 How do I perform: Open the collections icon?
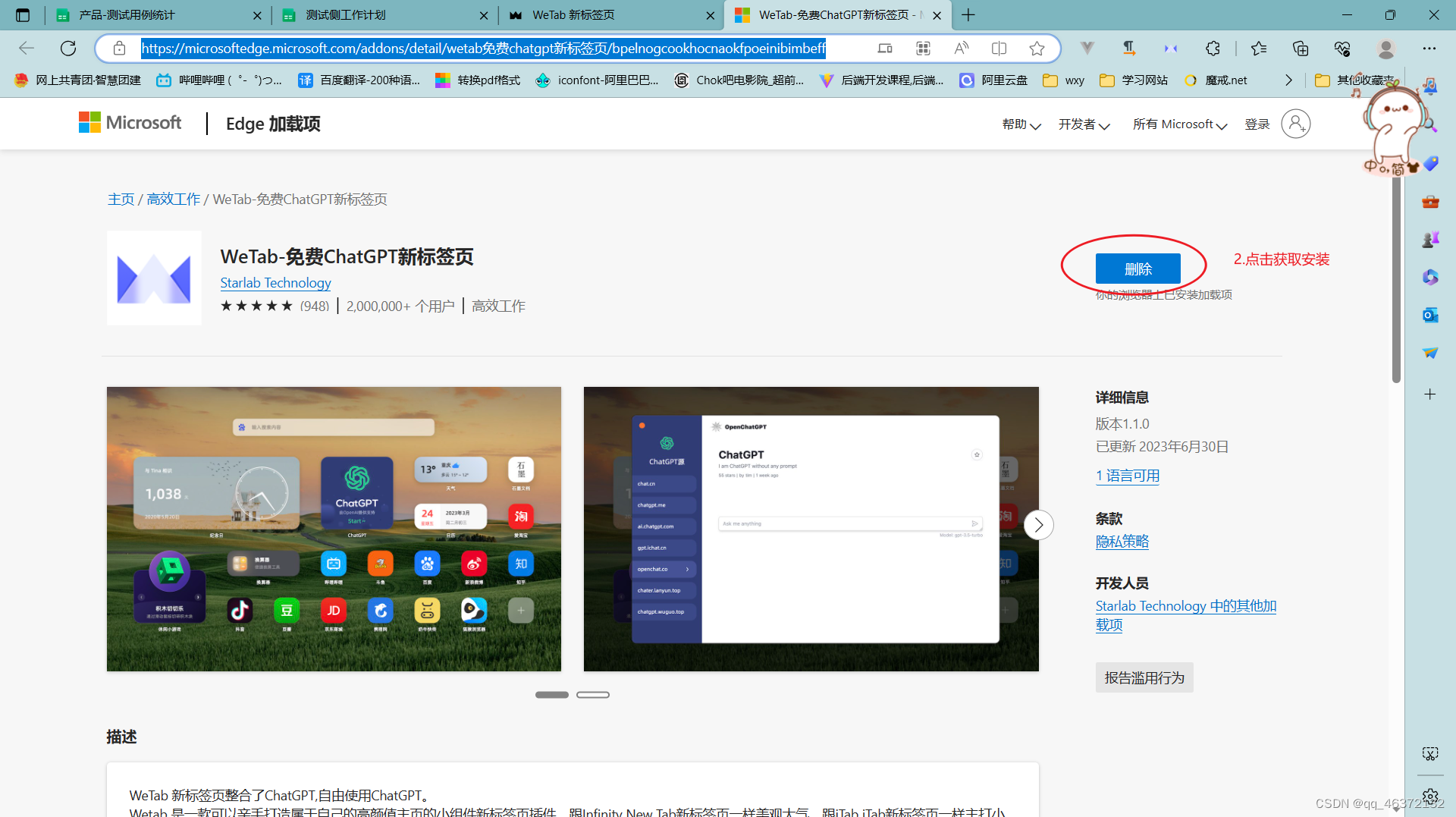pyautogui.click(x=1301, y=49)
